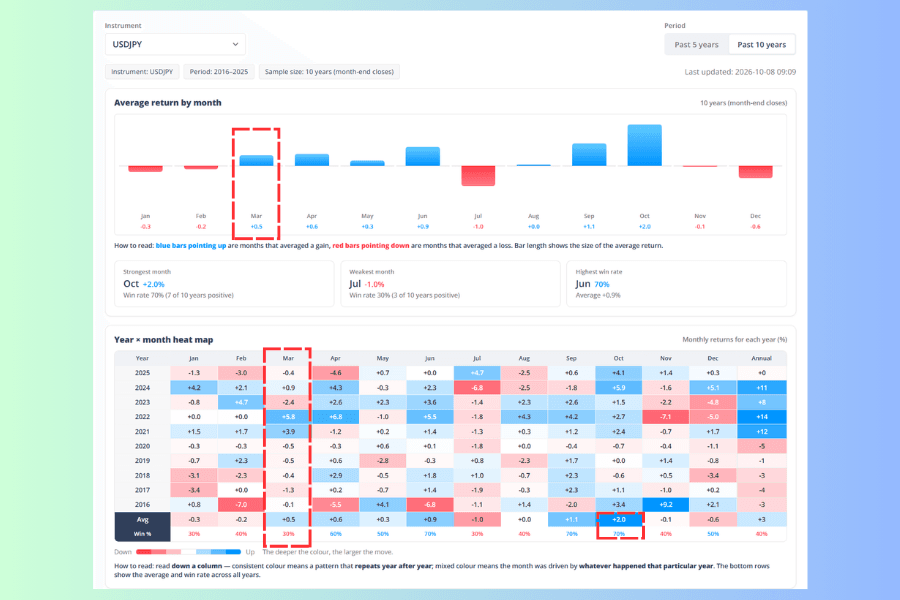Click the 2024 Jul cell showing -6.8

click(x=477, y=388)
